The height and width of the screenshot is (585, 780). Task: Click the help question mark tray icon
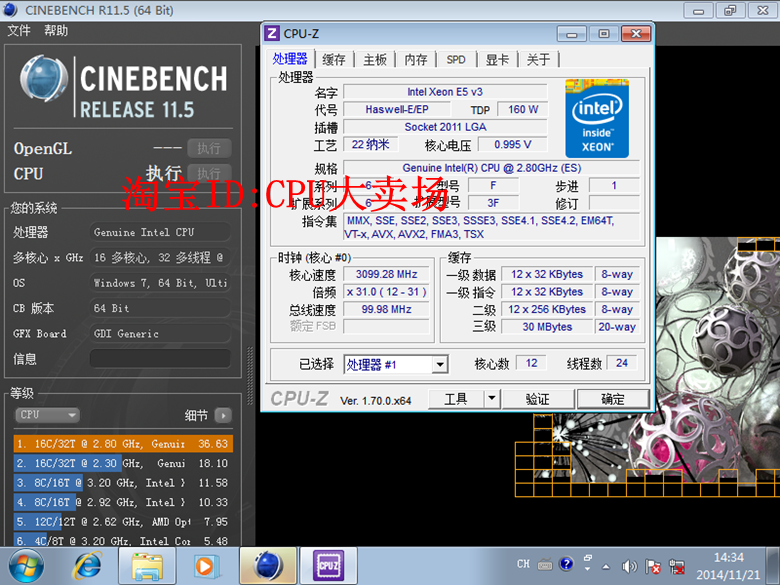(x=566, y=564)
